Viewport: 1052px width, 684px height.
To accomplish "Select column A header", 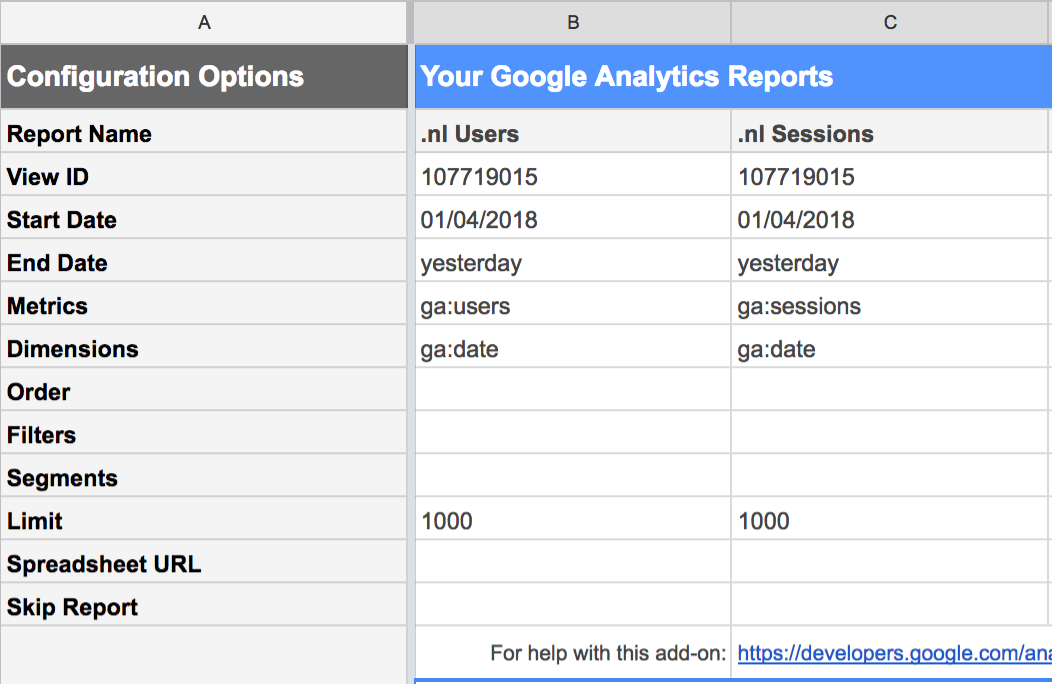I will 204,22.
